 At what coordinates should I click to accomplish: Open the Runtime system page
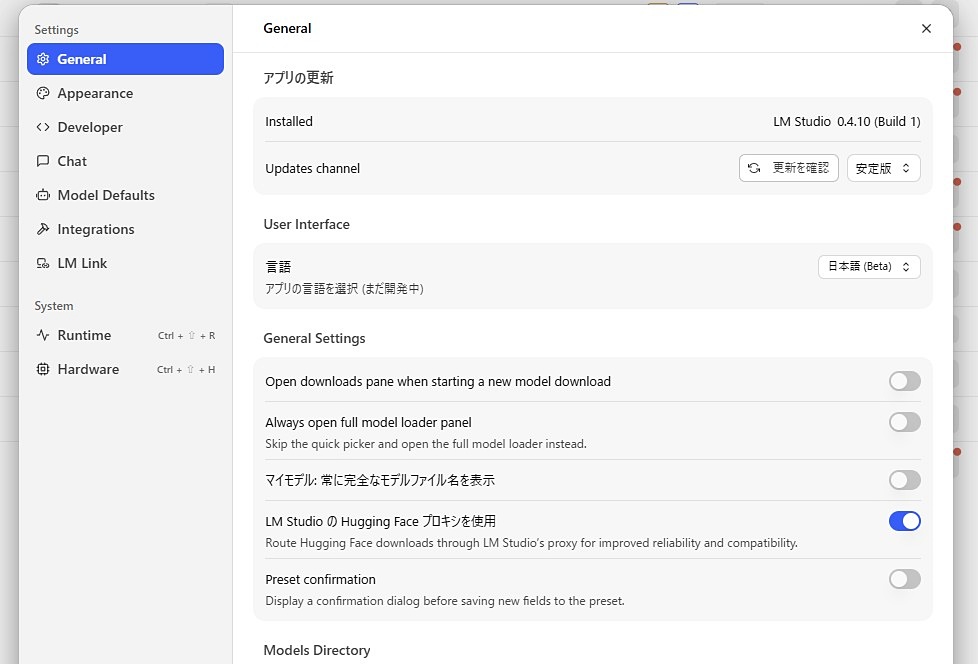click(125, 335)
